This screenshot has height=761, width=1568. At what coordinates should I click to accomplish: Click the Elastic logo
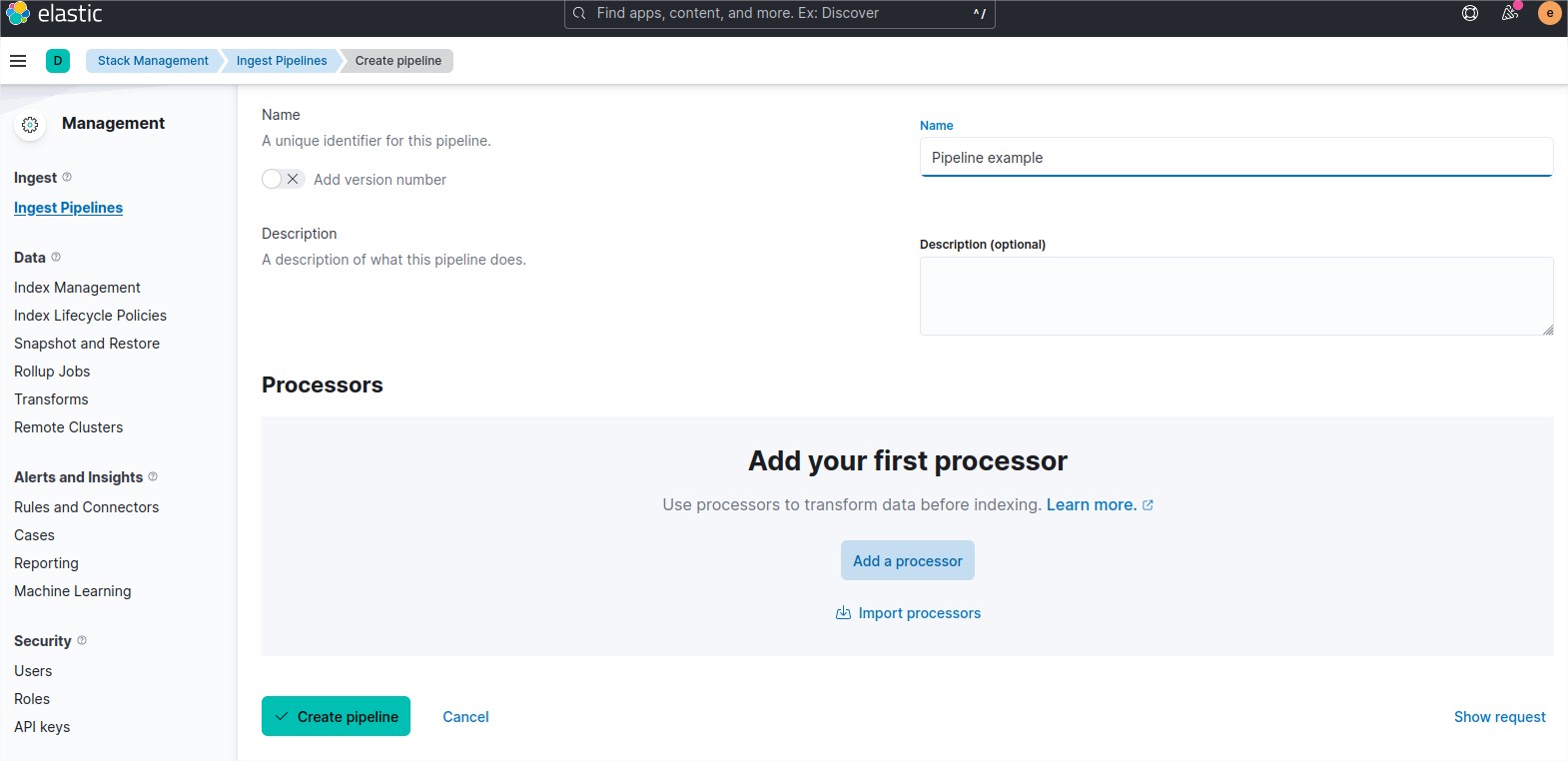pyautogui.click(x=55, y=14)
